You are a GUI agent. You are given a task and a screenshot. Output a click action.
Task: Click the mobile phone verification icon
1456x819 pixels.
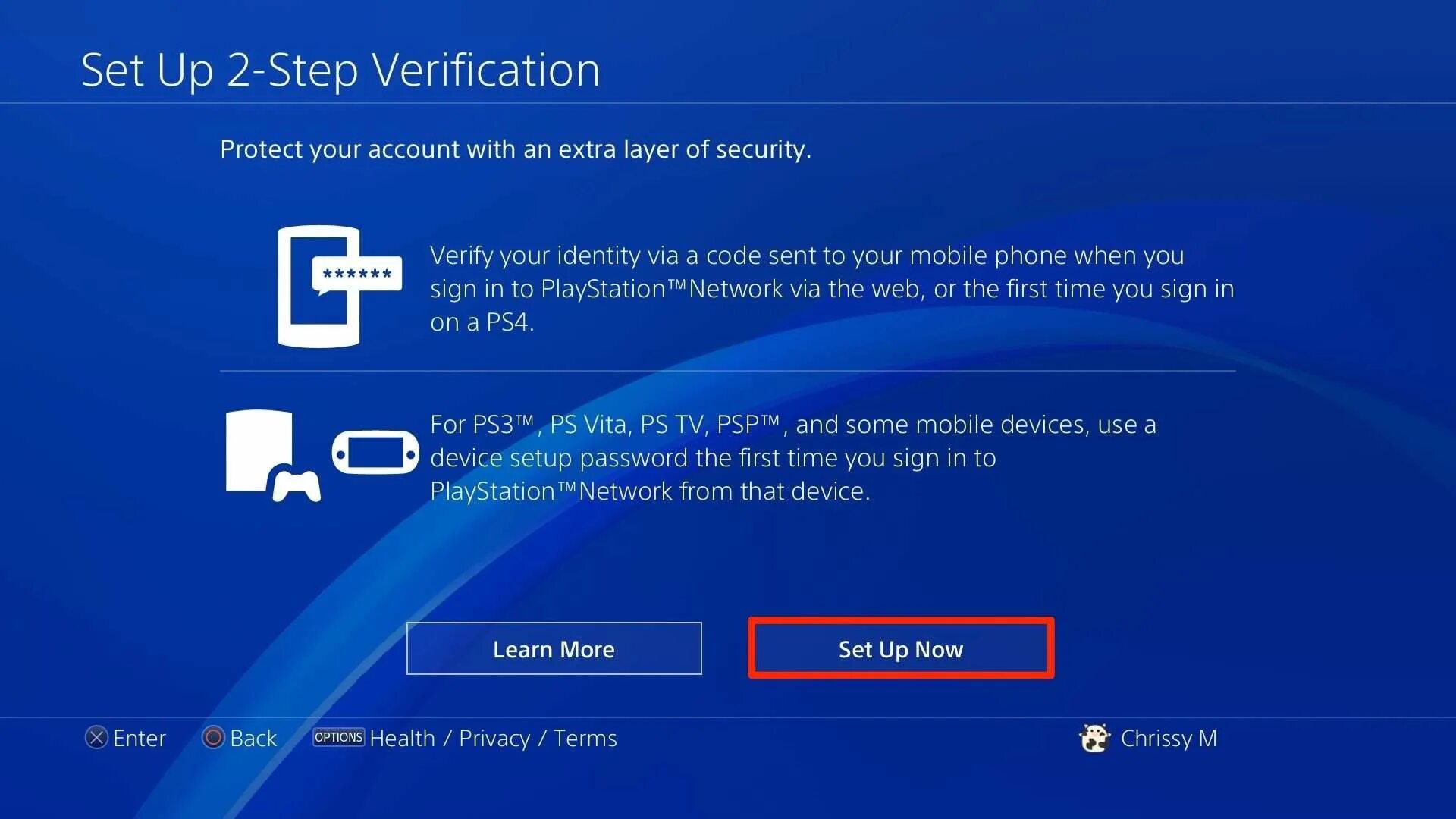point(320,285)
